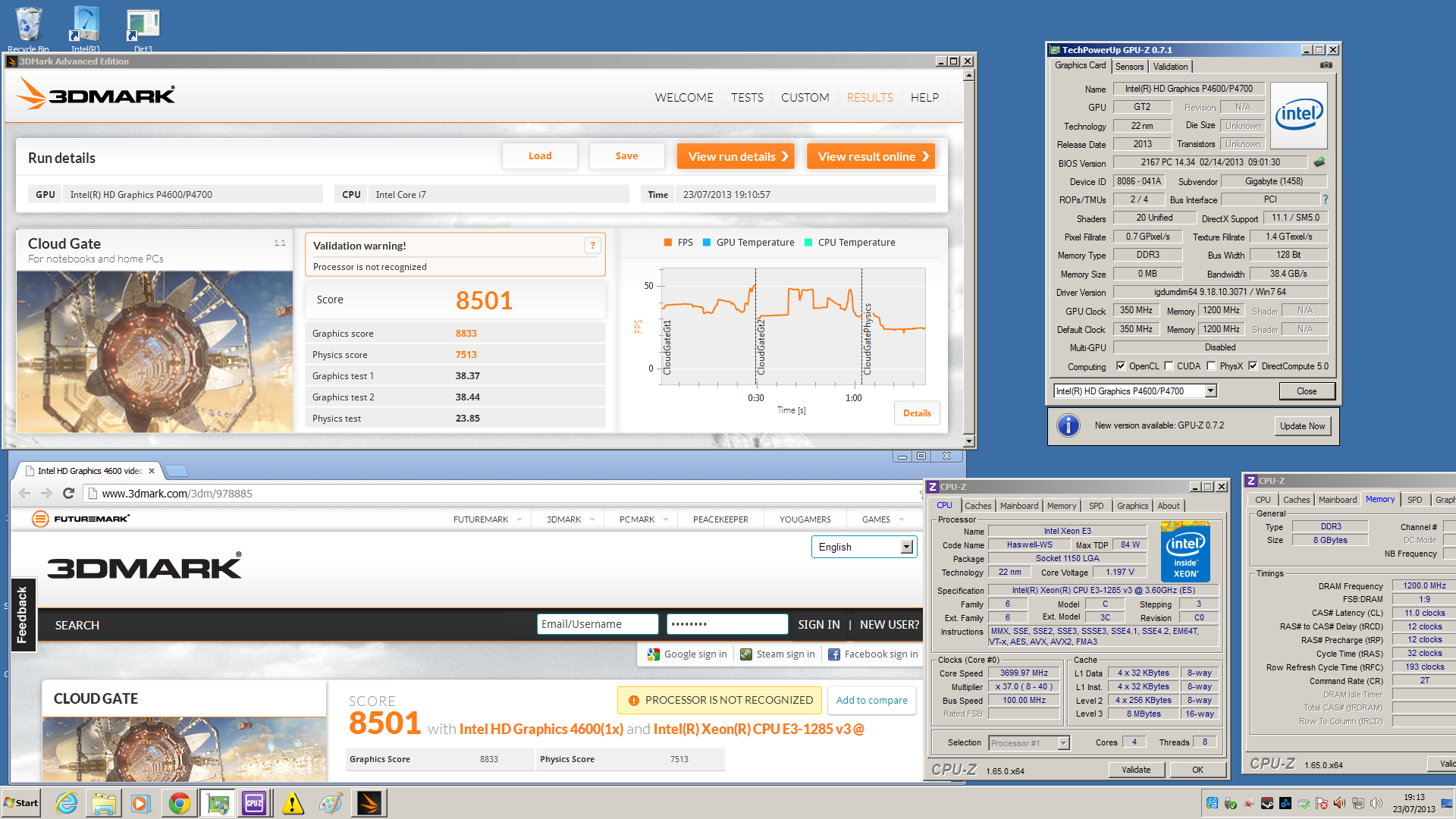This screenshot has width=1456, height=819.
Task: Open the network connection tray icon
Action: point(1358,803)
